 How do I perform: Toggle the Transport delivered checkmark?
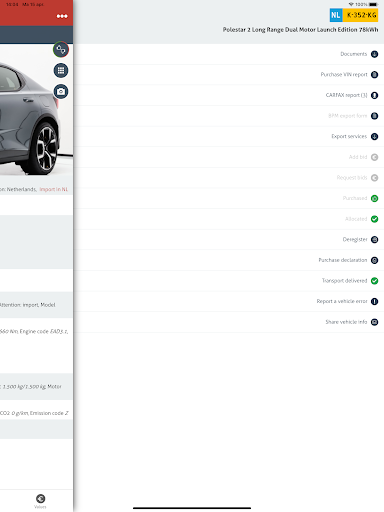(374, 281)
